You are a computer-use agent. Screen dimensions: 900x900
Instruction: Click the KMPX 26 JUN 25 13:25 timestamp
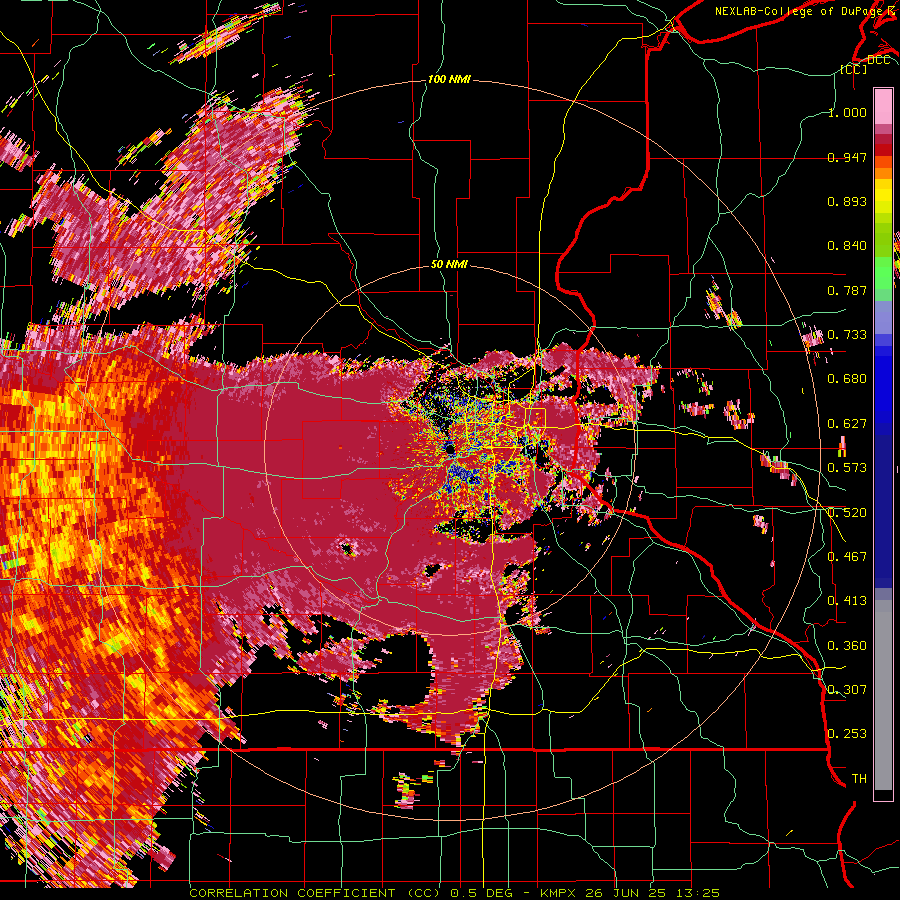click(630, 893)
